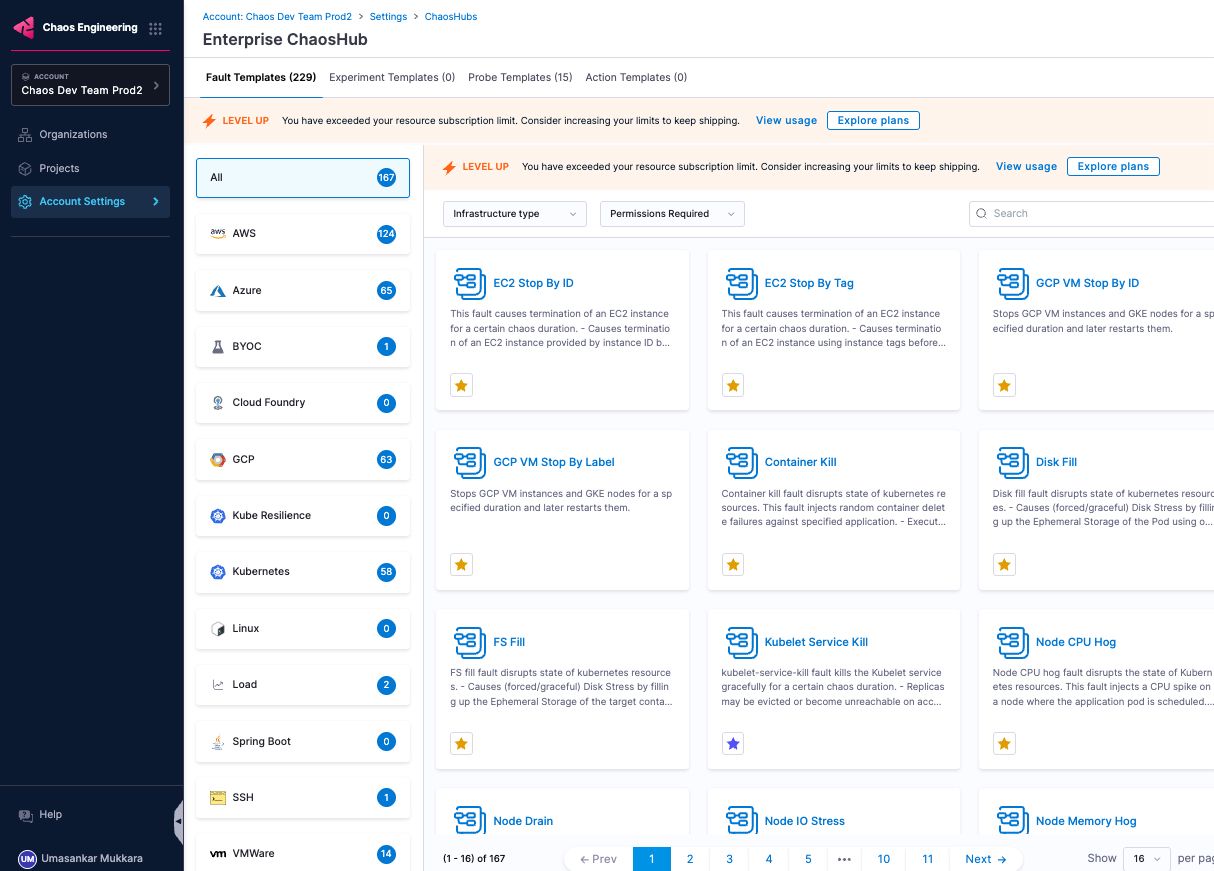
Task: Click the Help icon in sidebar
Action: tap(26, 815)
